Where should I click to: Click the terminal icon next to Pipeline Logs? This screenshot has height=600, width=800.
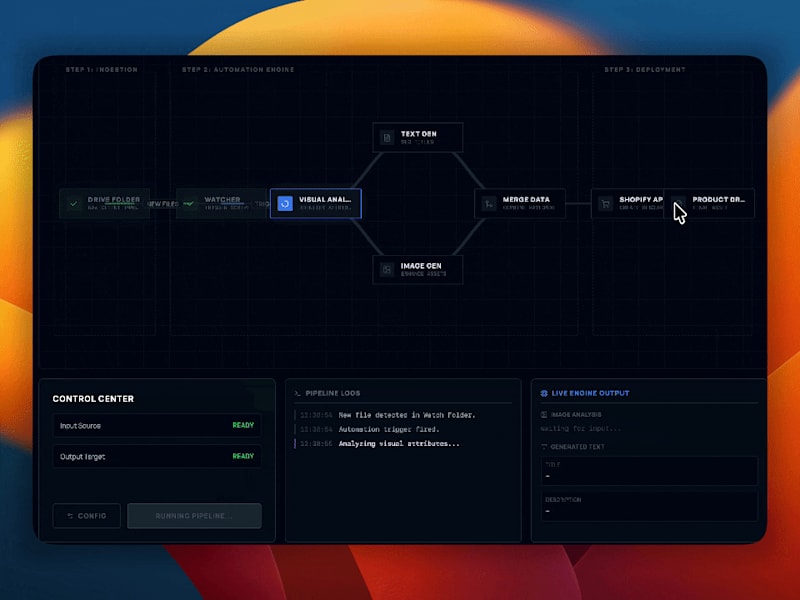click(297, 392)
